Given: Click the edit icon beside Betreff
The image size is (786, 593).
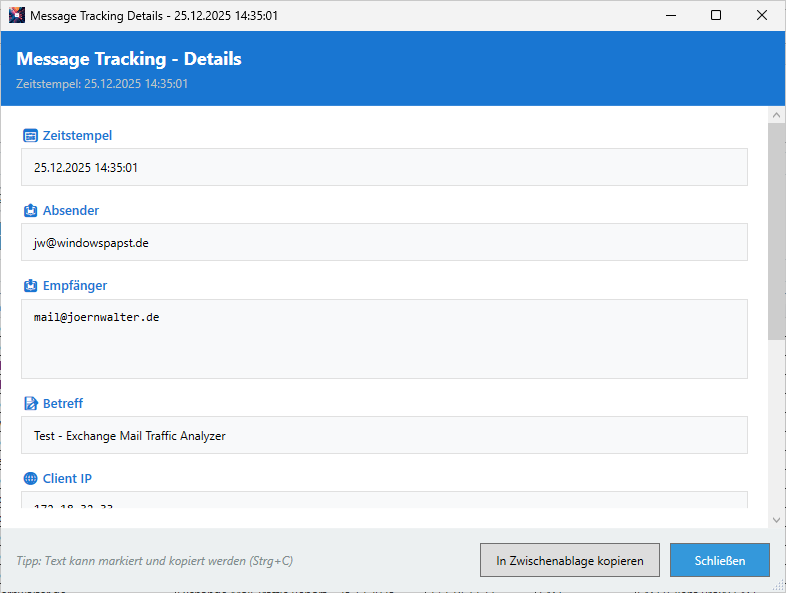Looking at the screenshot, I should [30, 404].
